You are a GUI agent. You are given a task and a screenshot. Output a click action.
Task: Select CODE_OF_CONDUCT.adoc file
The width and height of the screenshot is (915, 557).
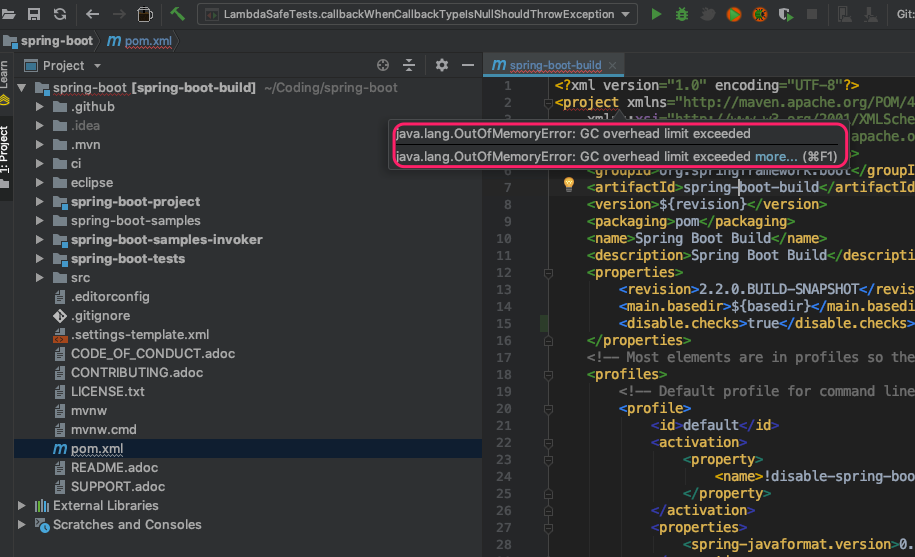coord(153,353)
